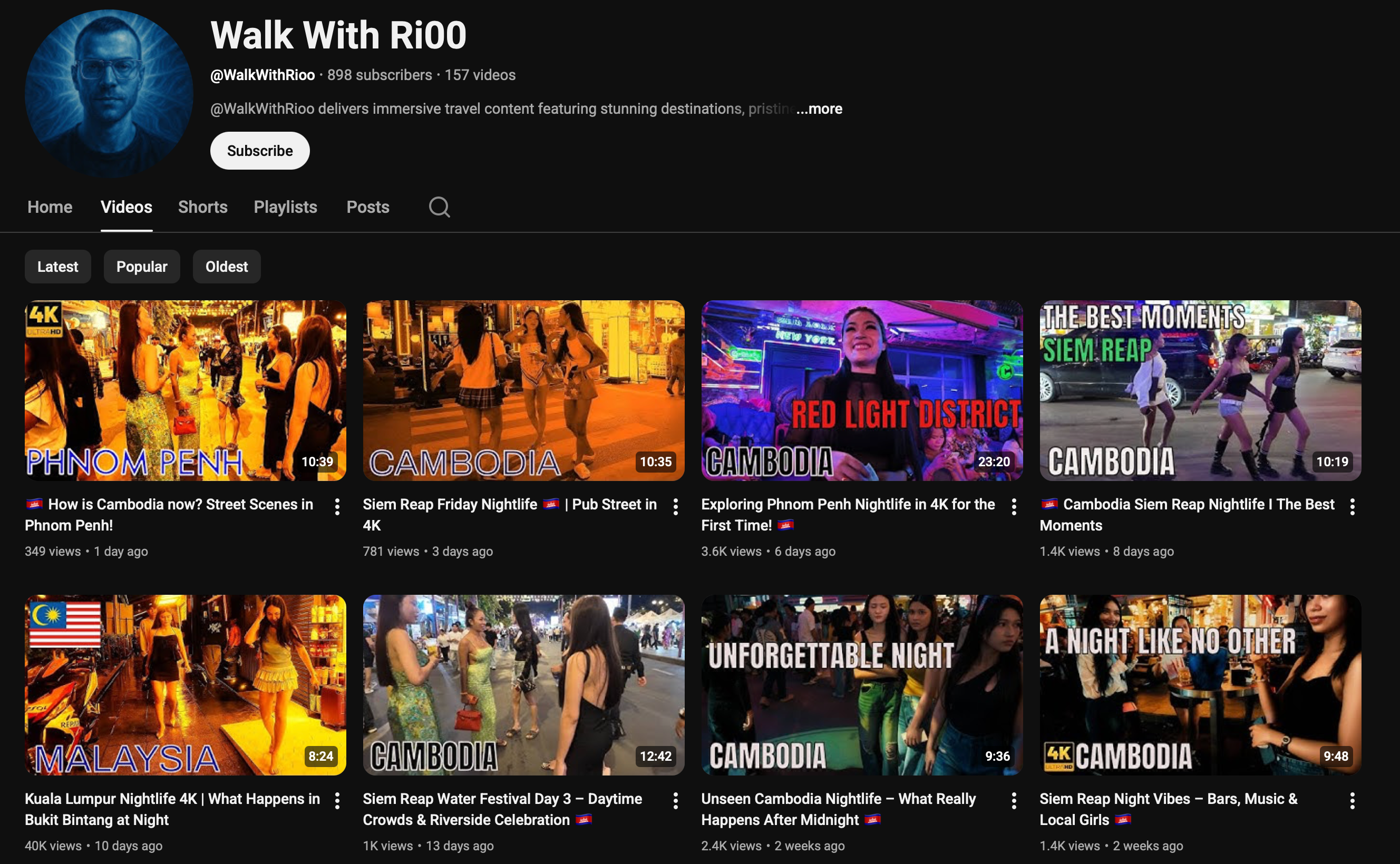Open more actions for Exploring Phnom Penh Nightlife video
1400x864 pixels.
(1014, 506)
